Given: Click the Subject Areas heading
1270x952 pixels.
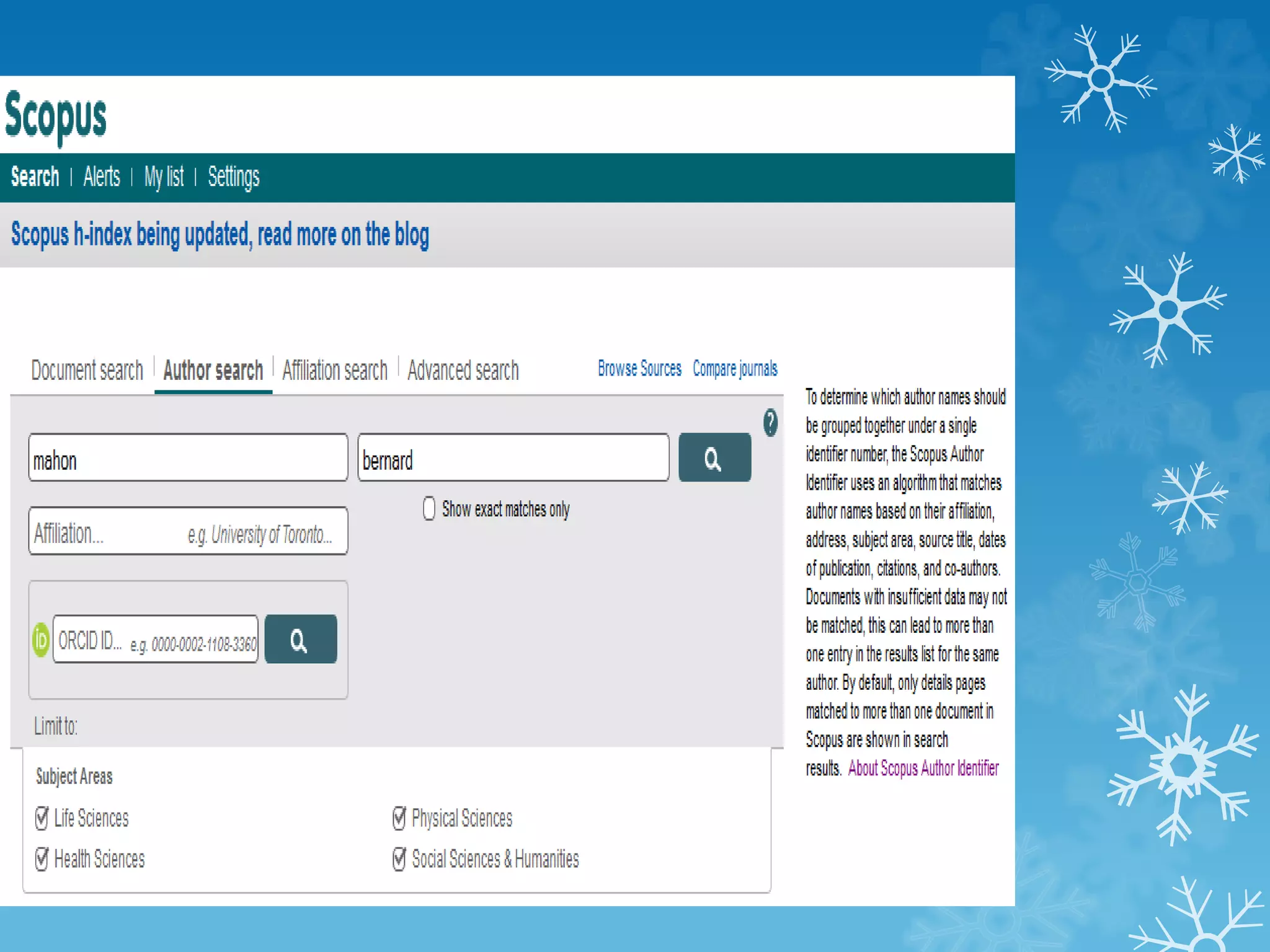Looking at the screenshot, I should (74, 777).
